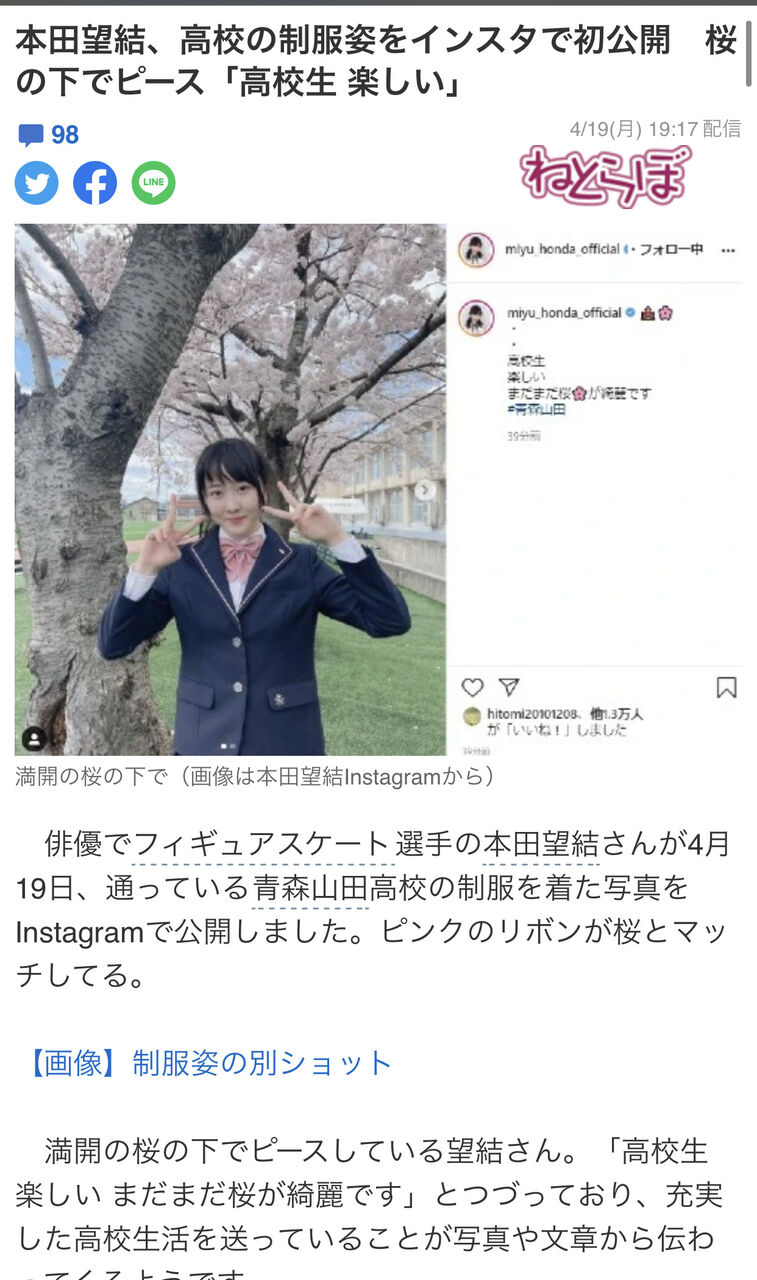
Task: Share the article via the Facebook icon
Action: click(95, 183)
